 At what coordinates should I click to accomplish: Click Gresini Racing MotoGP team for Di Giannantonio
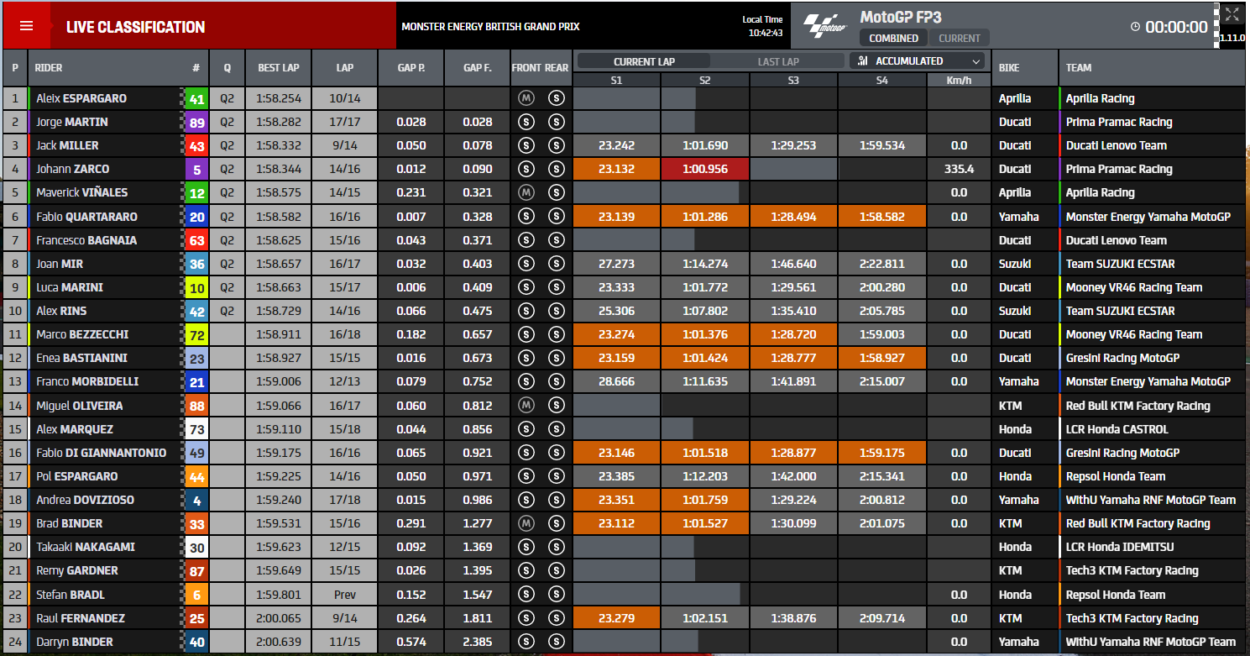tap(1123, 452)
